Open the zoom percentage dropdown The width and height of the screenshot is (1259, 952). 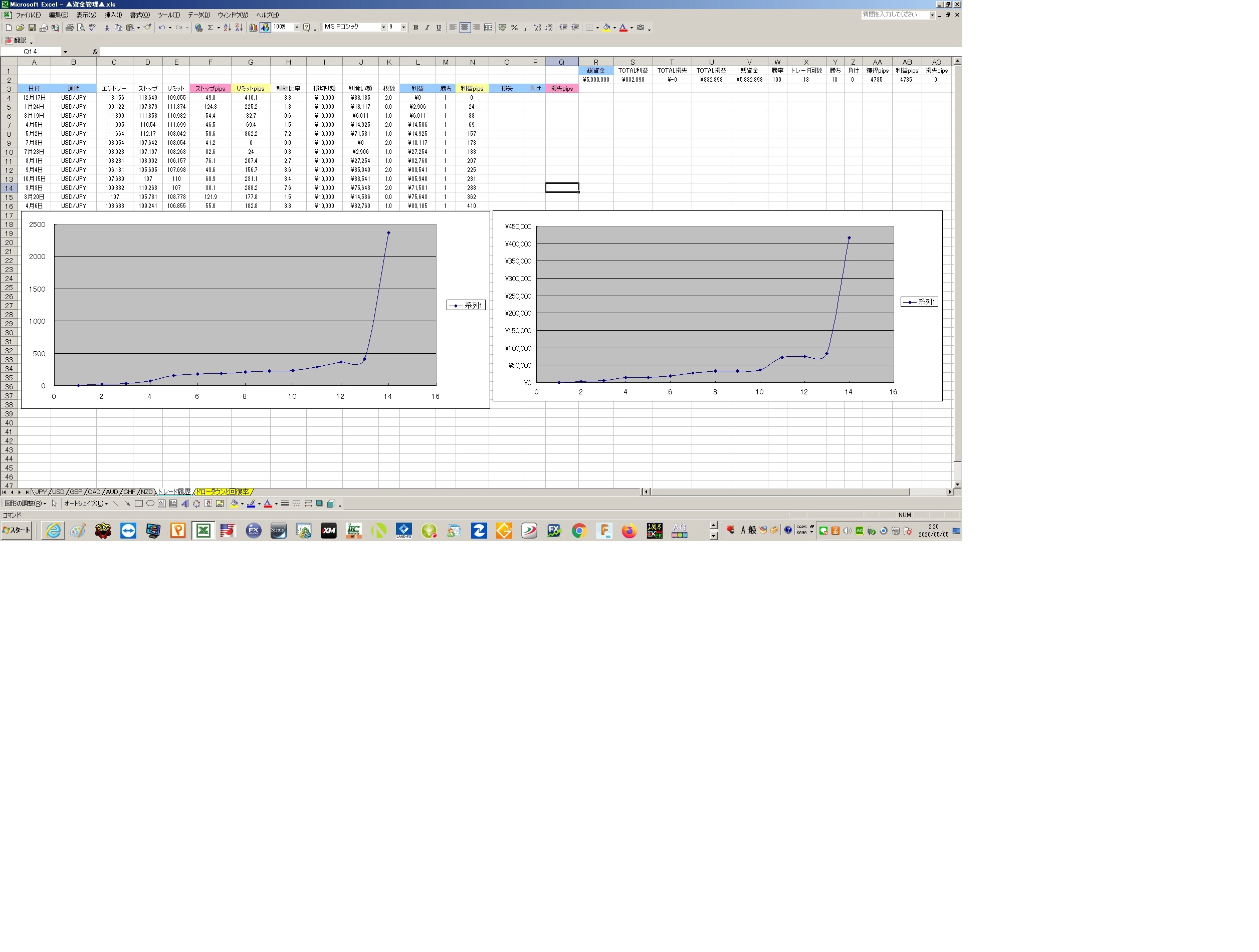(297, 28)
